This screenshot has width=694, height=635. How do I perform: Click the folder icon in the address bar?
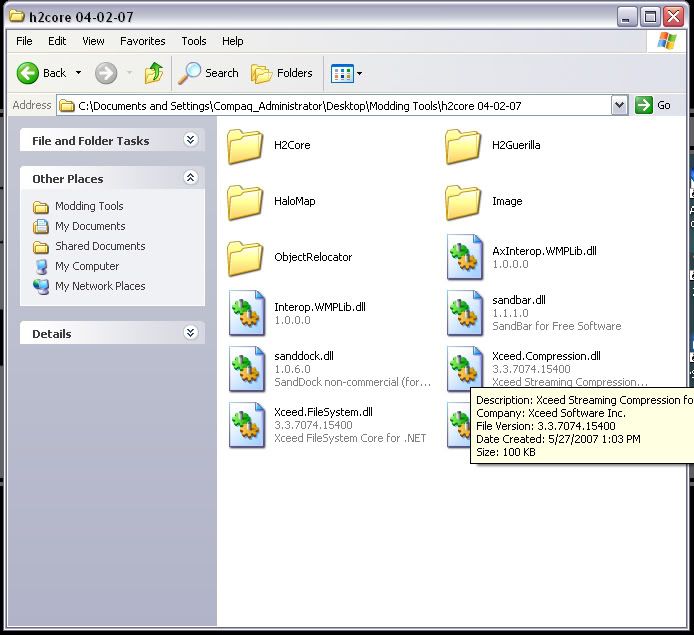(x=67, y=106)
